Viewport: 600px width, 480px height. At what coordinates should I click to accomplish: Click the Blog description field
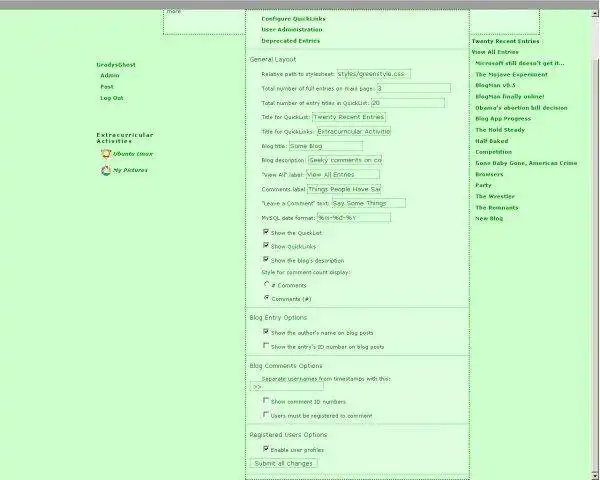[345, 160]
